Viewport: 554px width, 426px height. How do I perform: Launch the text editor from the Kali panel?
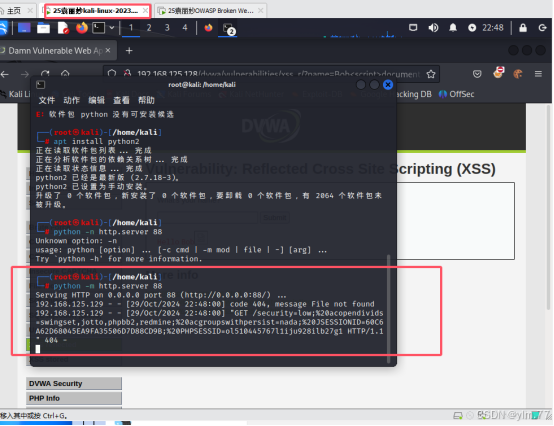(63, 28)
